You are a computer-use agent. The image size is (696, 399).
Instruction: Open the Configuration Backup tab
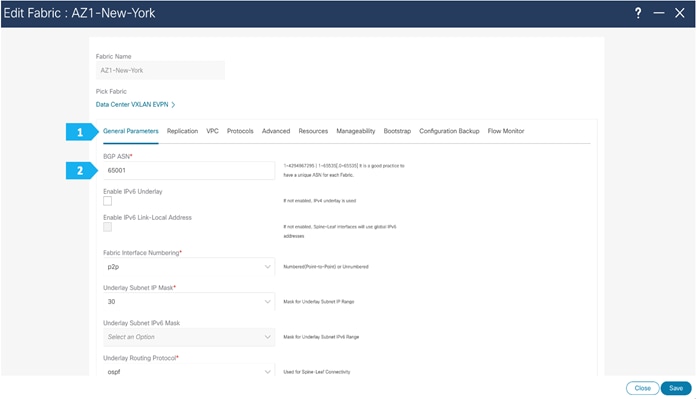coord(449,131)
